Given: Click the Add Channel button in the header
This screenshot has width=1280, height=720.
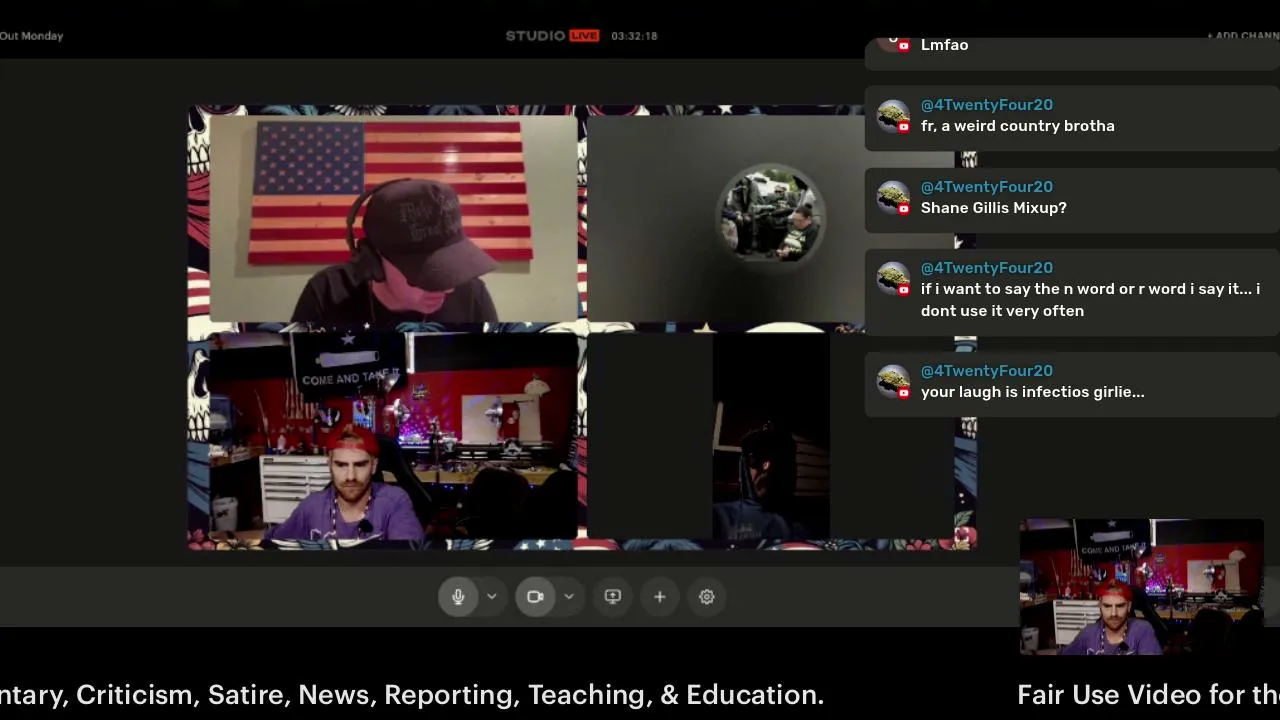Looking at the screenshot, I should 1243,36.
